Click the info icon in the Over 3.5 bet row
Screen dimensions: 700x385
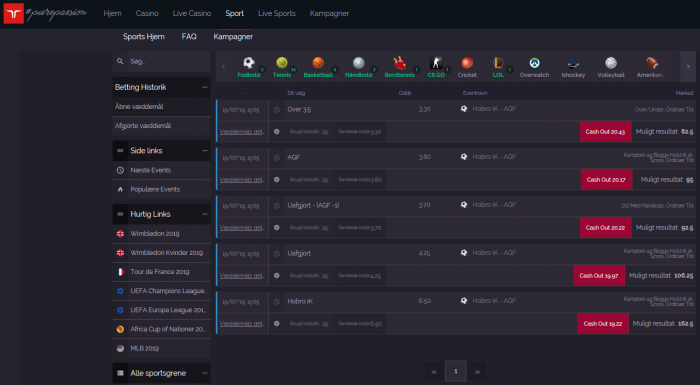click(277, 131)
